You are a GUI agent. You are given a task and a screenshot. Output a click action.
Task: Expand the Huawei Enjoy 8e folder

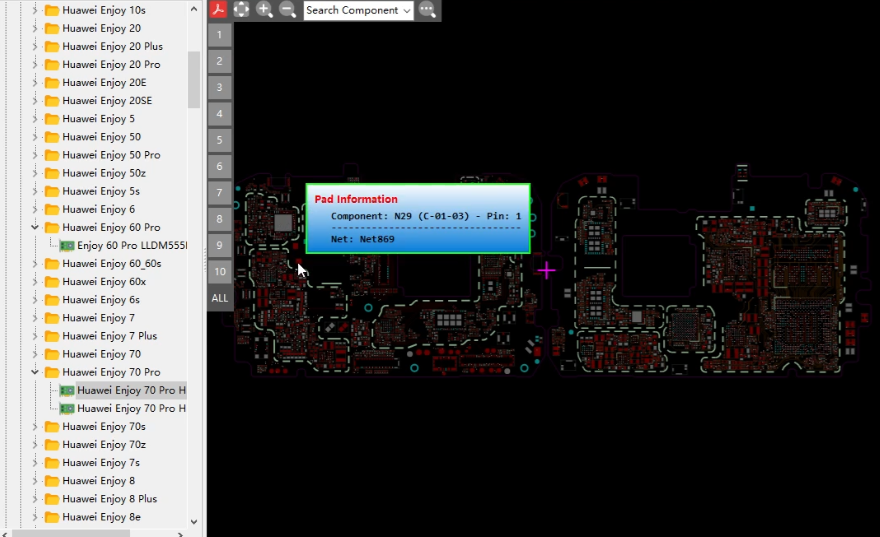(x=35, y=517)
